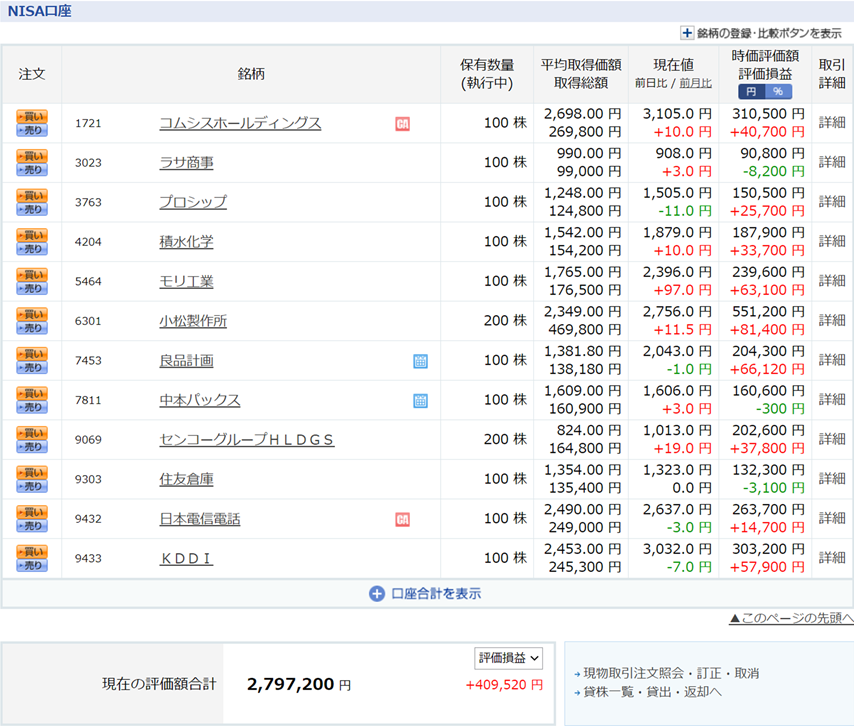854x726 pixels.
Task: Switch valuation display to 円
Action: 752,91
